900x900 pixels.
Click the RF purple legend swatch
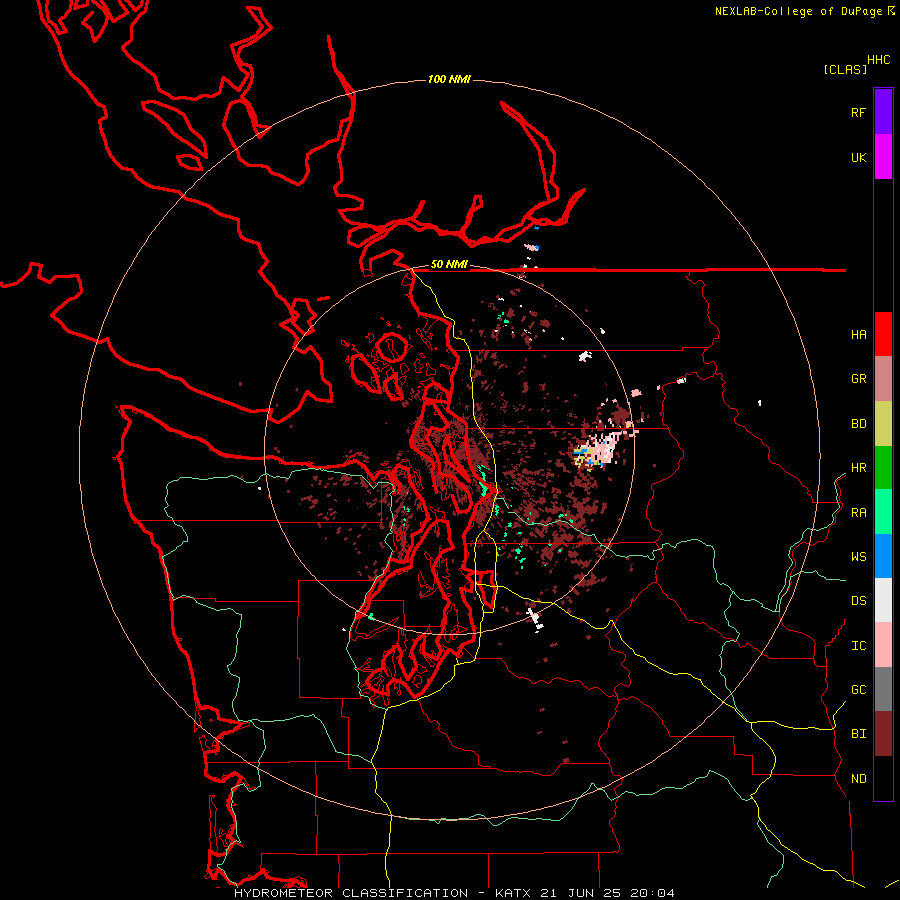(883, 112)
